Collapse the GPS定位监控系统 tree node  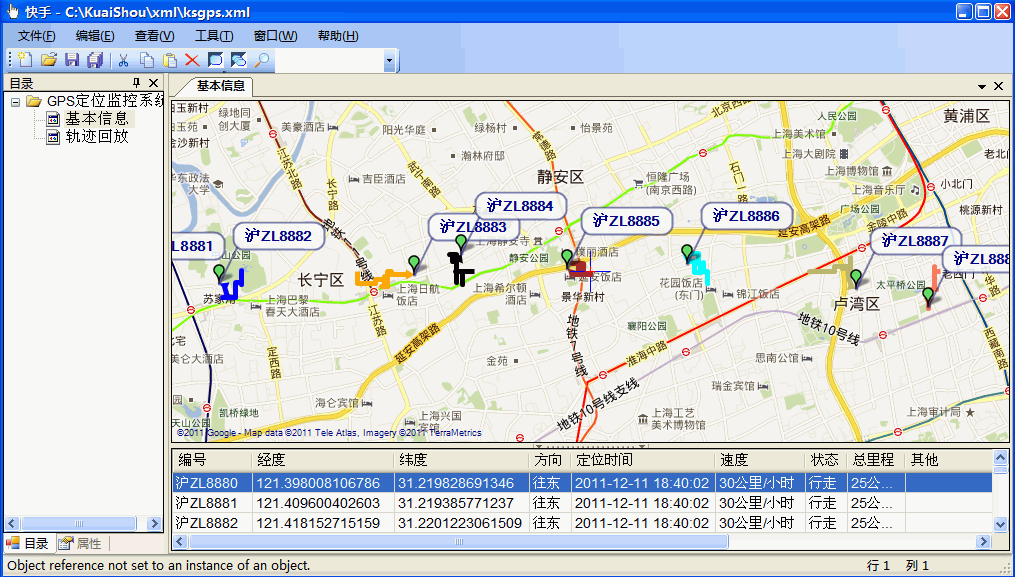(16, 101)
